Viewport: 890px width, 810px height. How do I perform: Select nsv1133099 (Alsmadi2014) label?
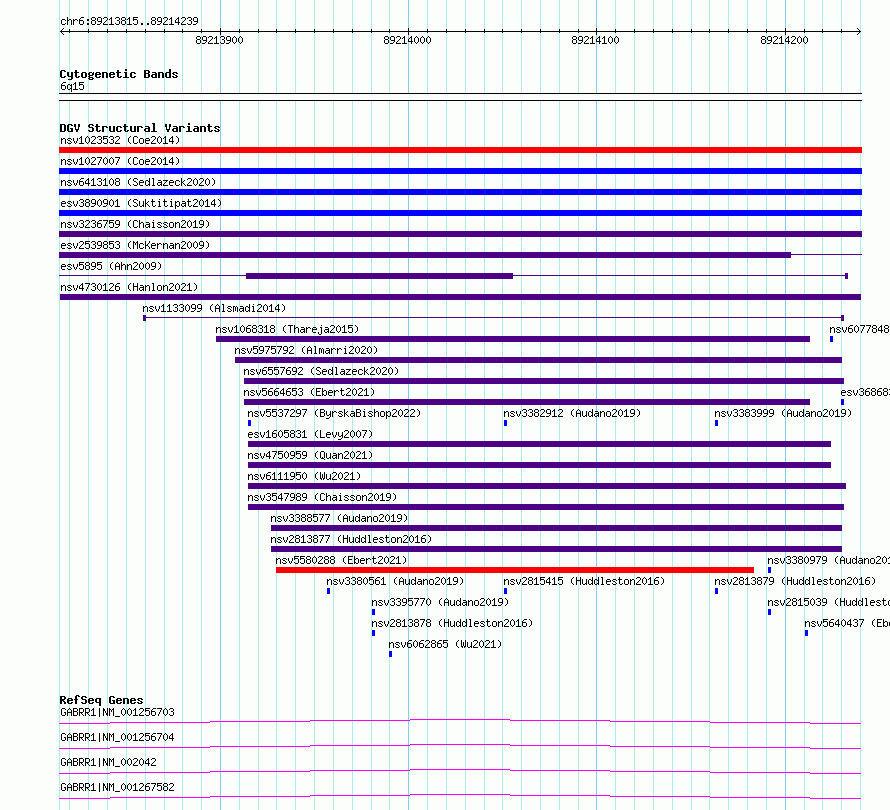pyautogui.click(x=214, y=308)
